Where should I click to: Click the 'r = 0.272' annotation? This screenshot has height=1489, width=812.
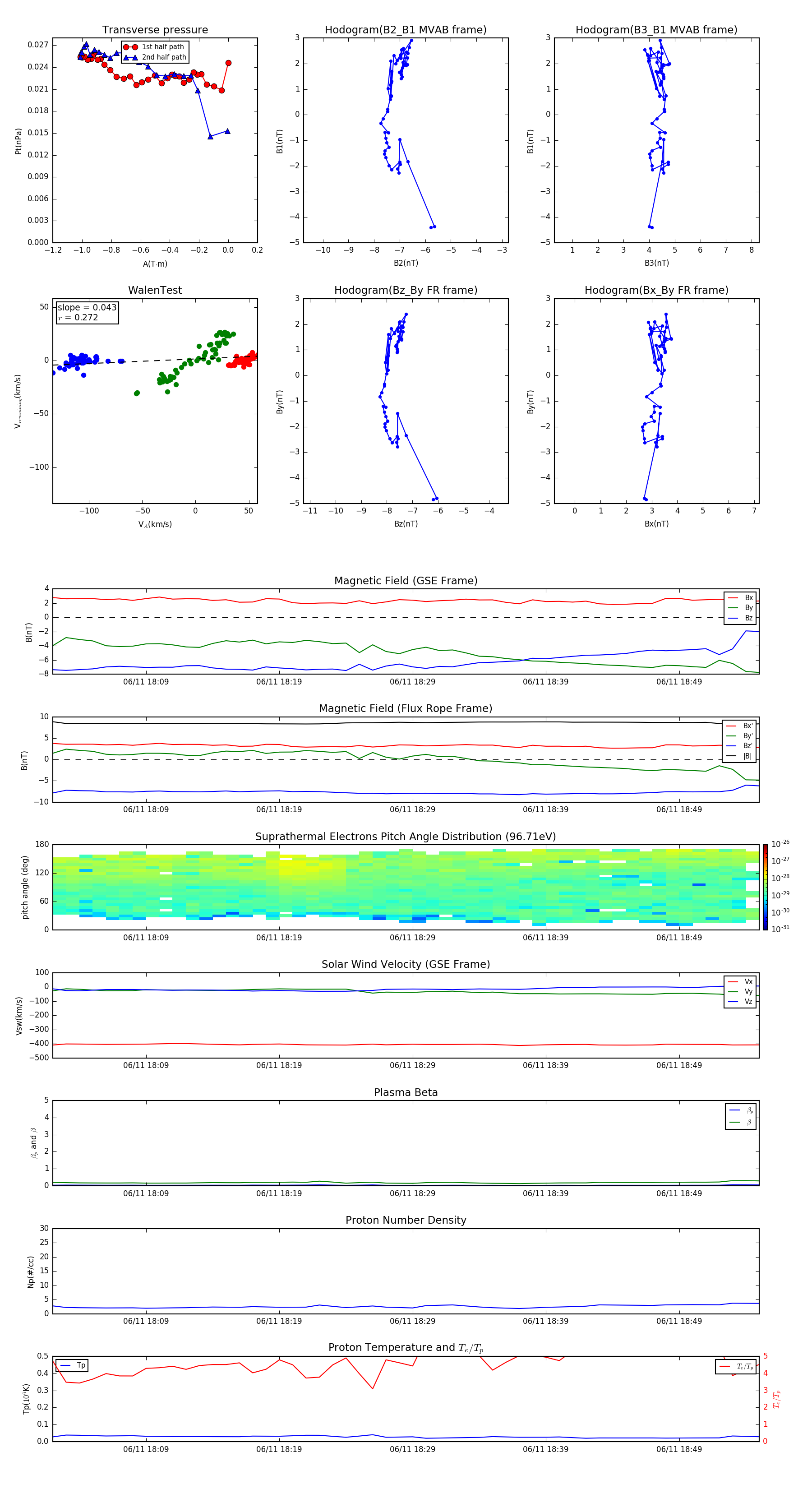pos(78,318)
